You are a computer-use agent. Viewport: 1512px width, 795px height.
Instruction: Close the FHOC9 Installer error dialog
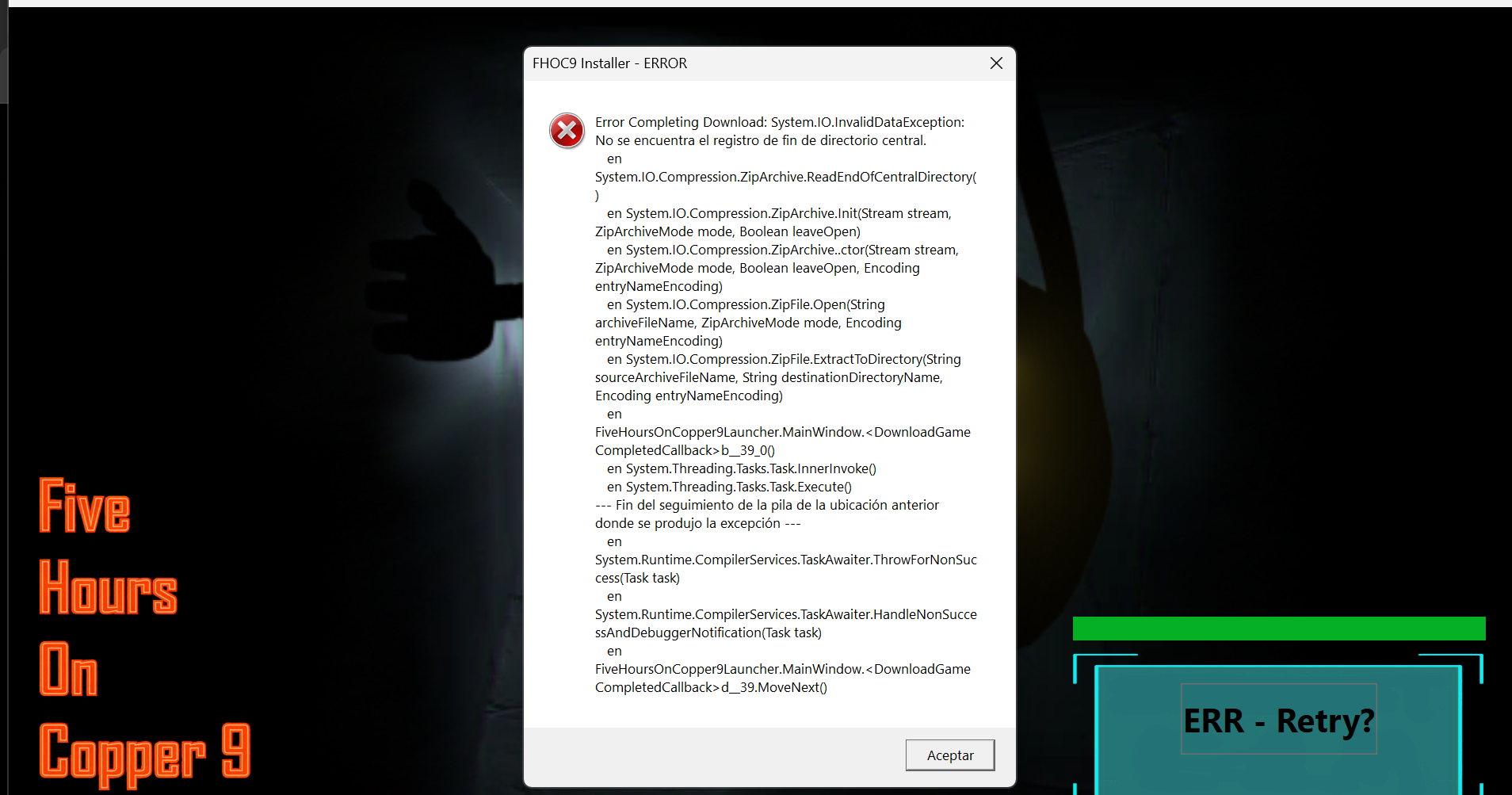[x=996, y=63]
